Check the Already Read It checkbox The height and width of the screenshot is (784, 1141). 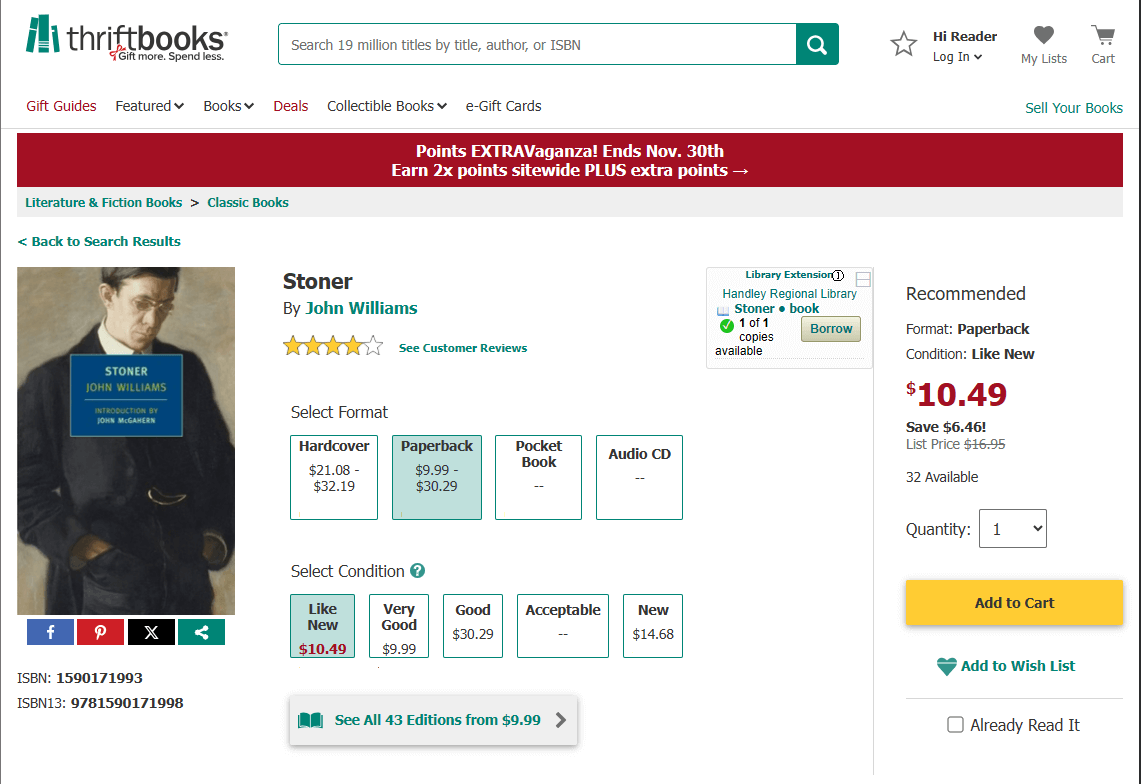click(955, 725)
